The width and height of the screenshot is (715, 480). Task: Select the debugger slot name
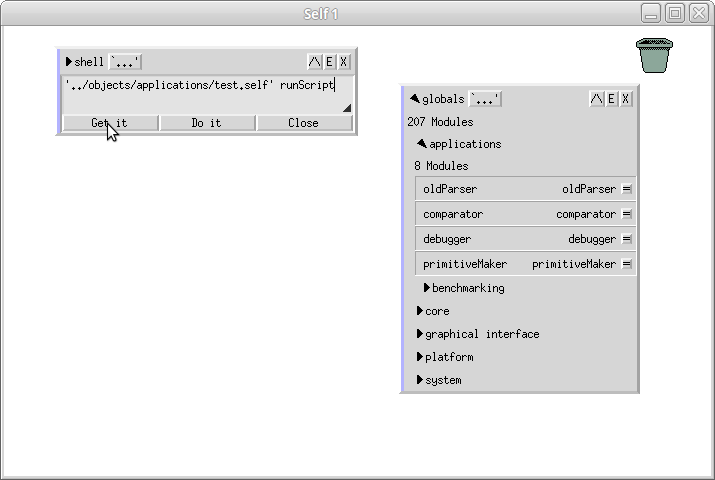[x=447, y=239]
